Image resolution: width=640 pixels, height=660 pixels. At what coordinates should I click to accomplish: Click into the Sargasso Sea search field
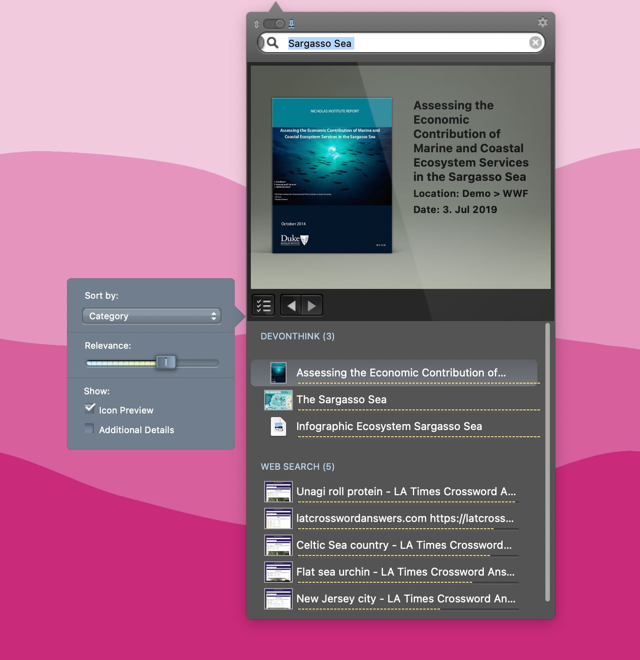click(x=401, y=43)
